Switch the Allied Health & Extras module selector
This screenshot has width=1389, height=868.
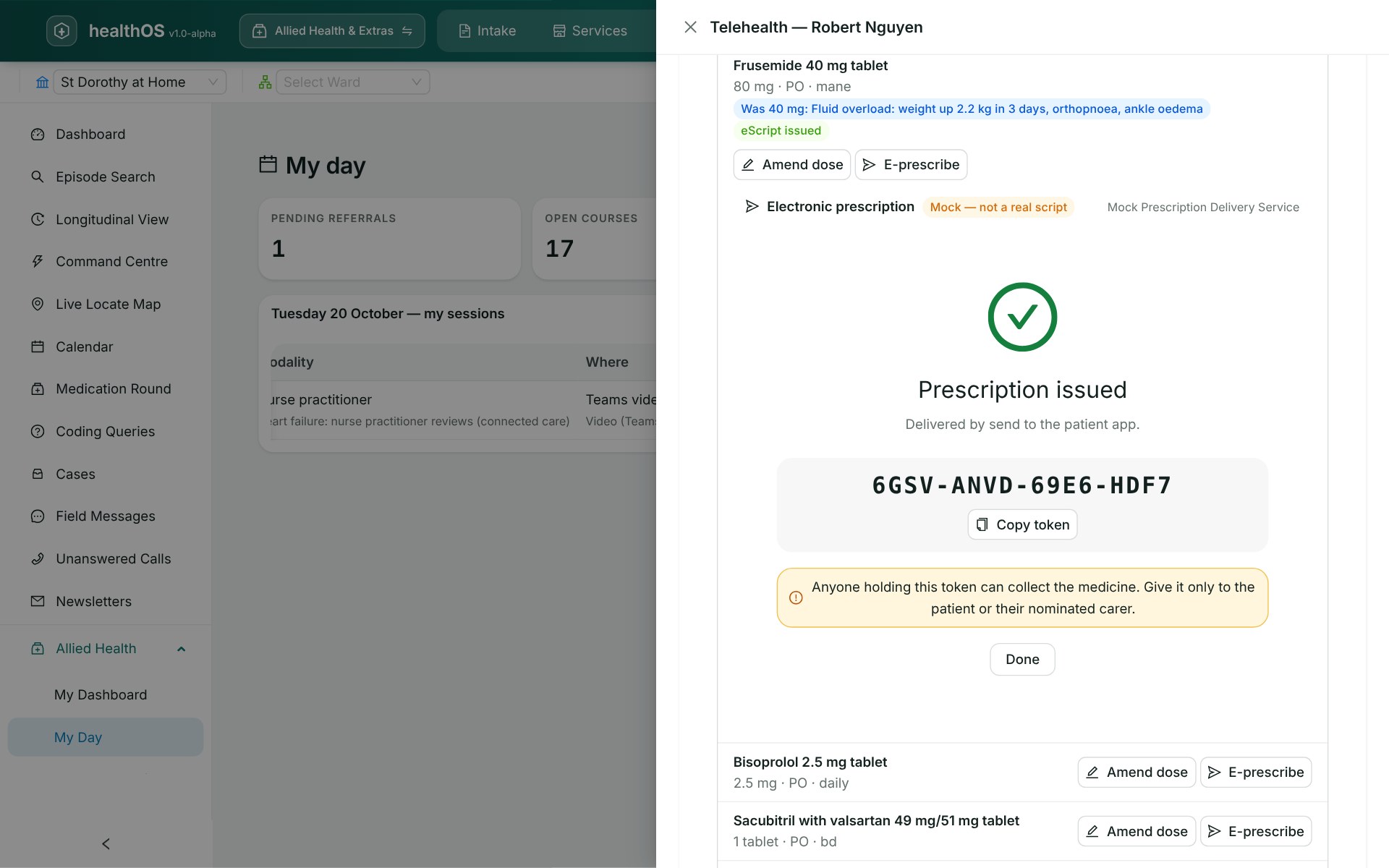[x=332, y=31]
